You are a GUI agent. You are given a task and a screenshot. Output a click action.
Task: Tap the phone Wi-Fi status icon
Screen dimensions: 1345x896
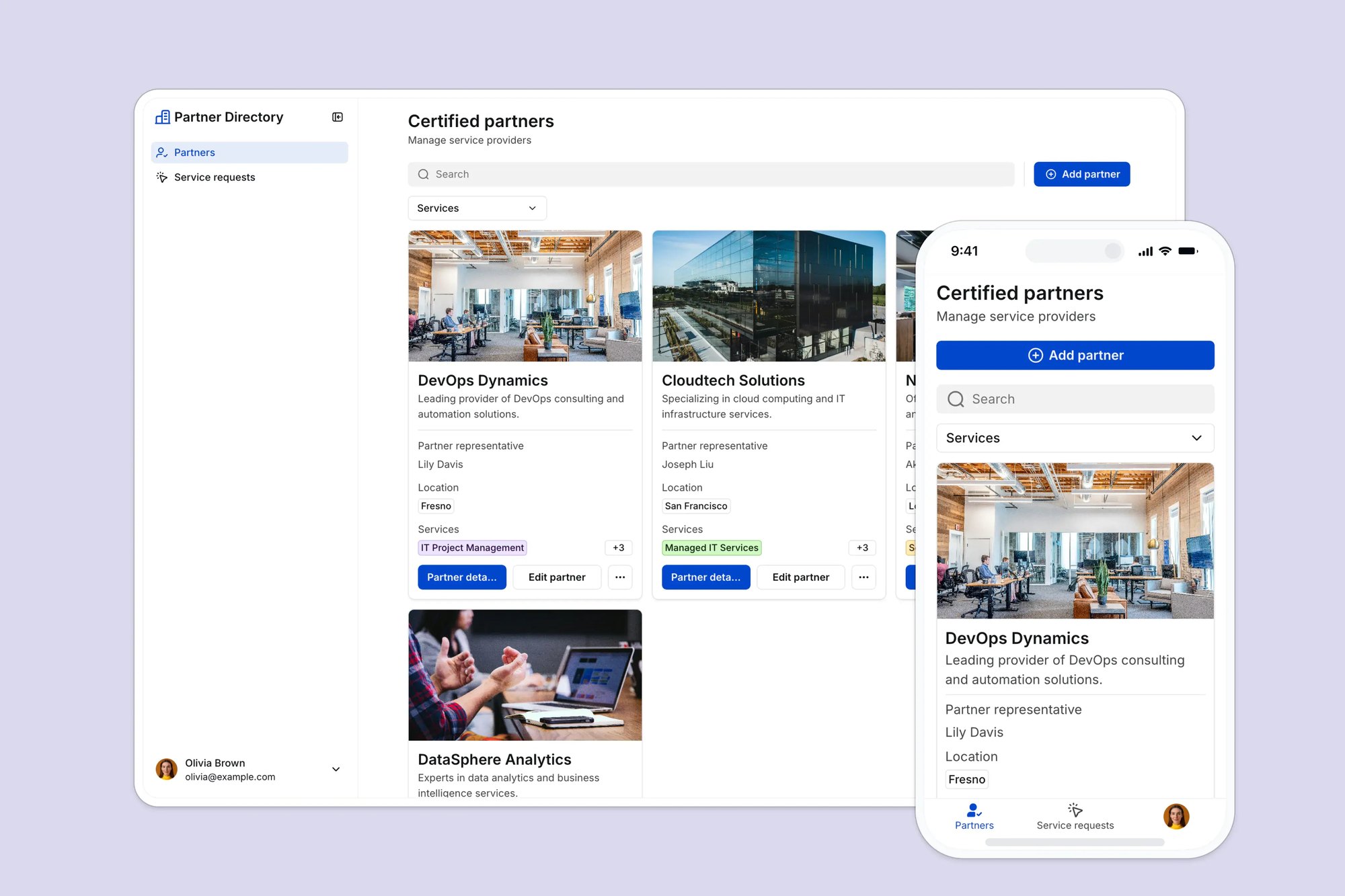pos(1165,251)
